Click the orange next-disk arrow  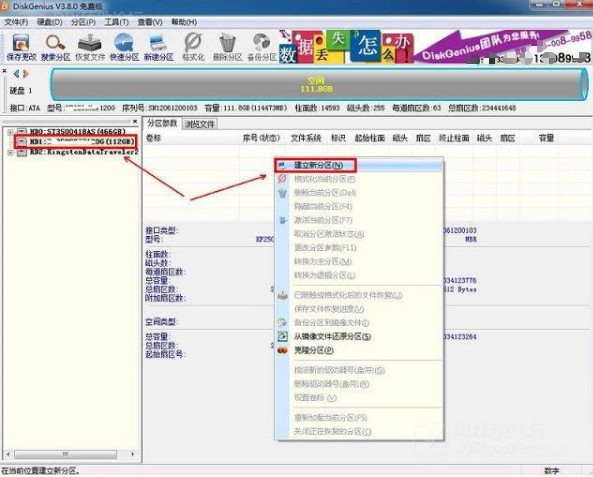click(25, 74)
